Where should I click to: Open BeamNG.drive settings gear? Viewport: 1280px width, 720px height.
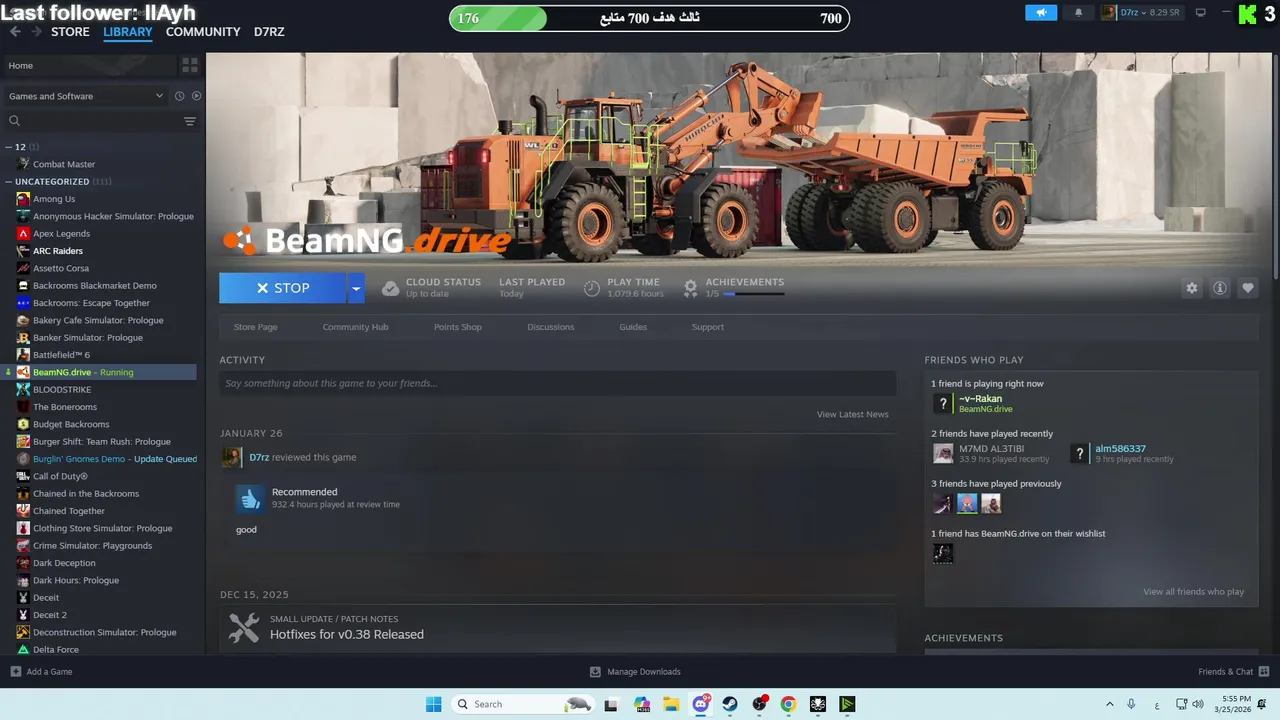[x=1191, y=288]
